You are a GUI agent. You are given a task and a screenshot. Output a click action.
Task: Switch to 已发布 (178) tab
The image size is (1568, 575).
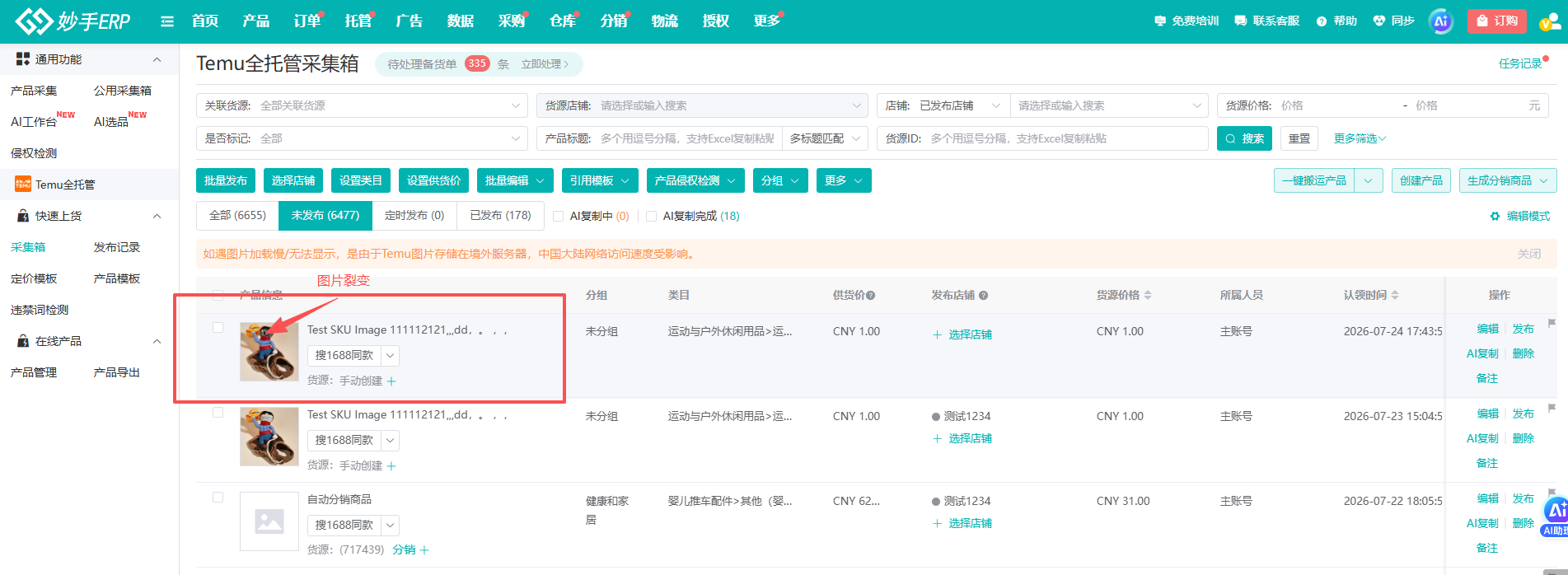click(500, 215)
